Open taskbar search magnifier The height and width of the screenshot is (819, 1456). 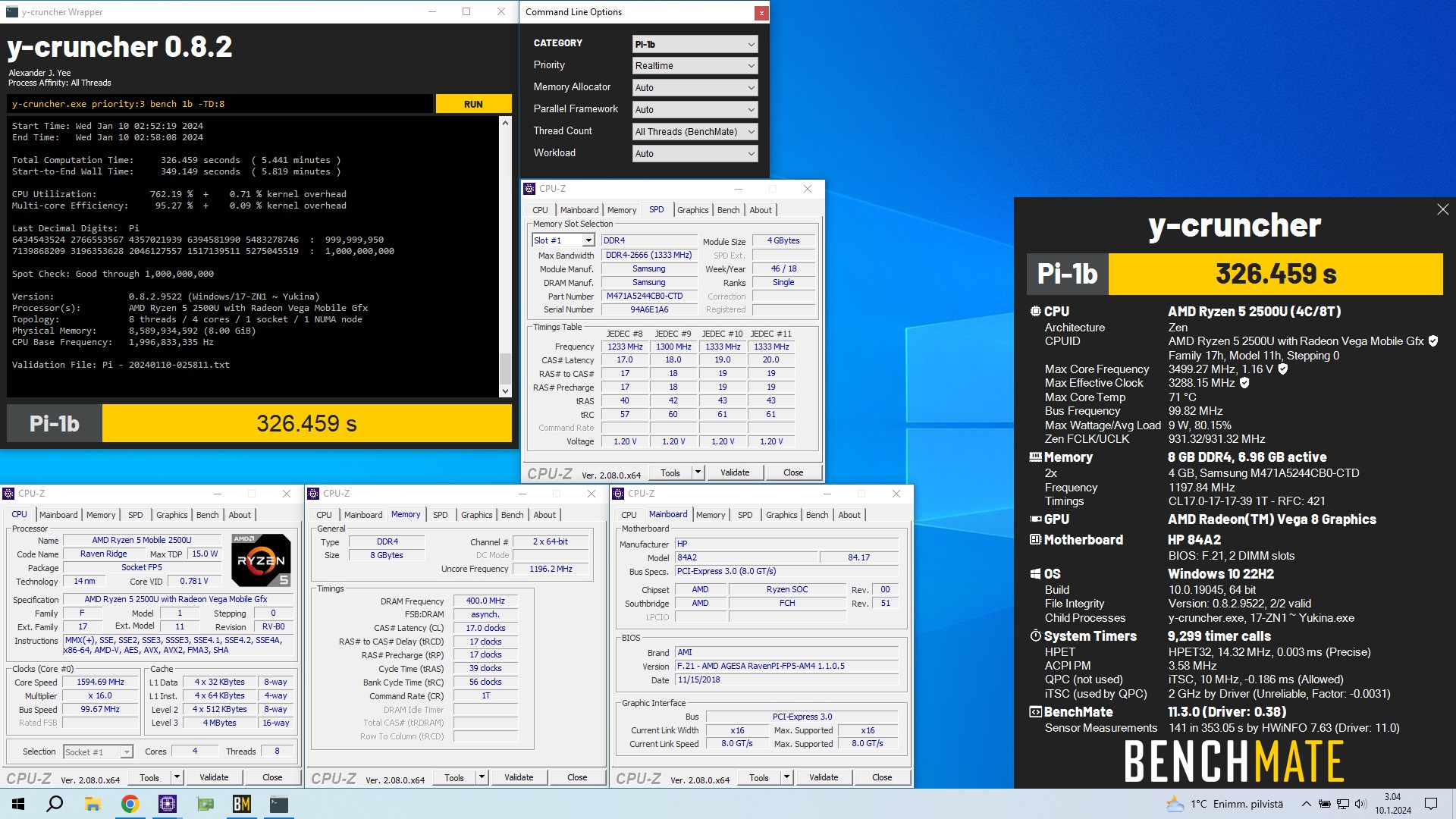coord(55,804)
